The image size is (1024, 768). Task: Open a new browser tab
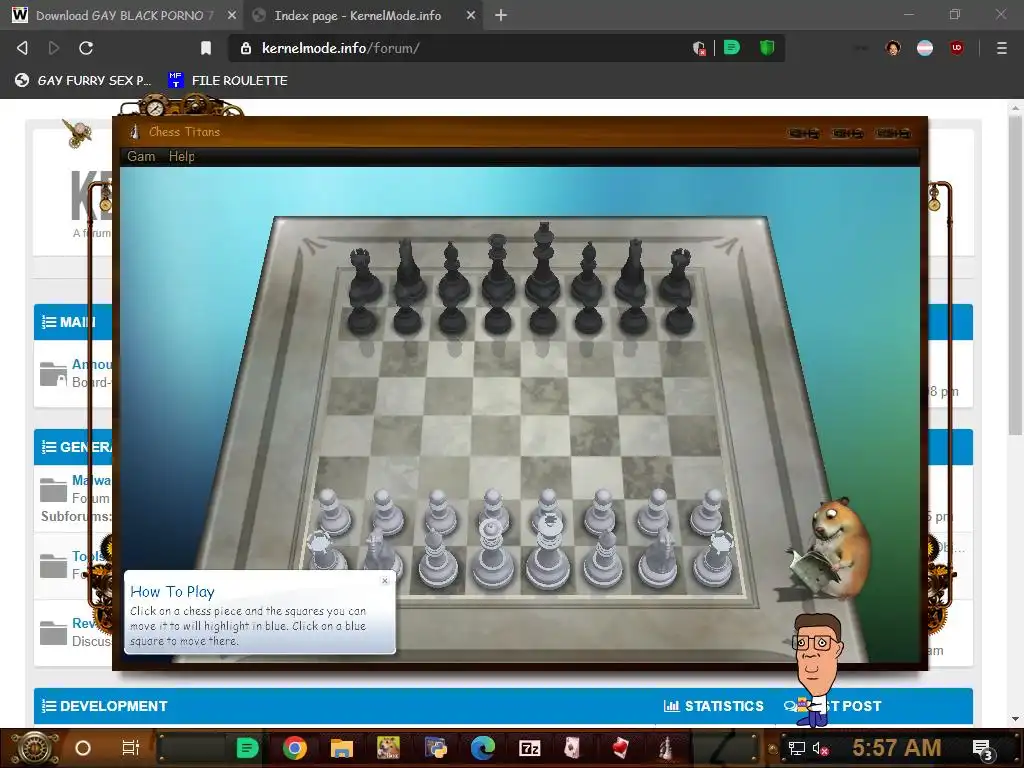[x=501, y=15]
